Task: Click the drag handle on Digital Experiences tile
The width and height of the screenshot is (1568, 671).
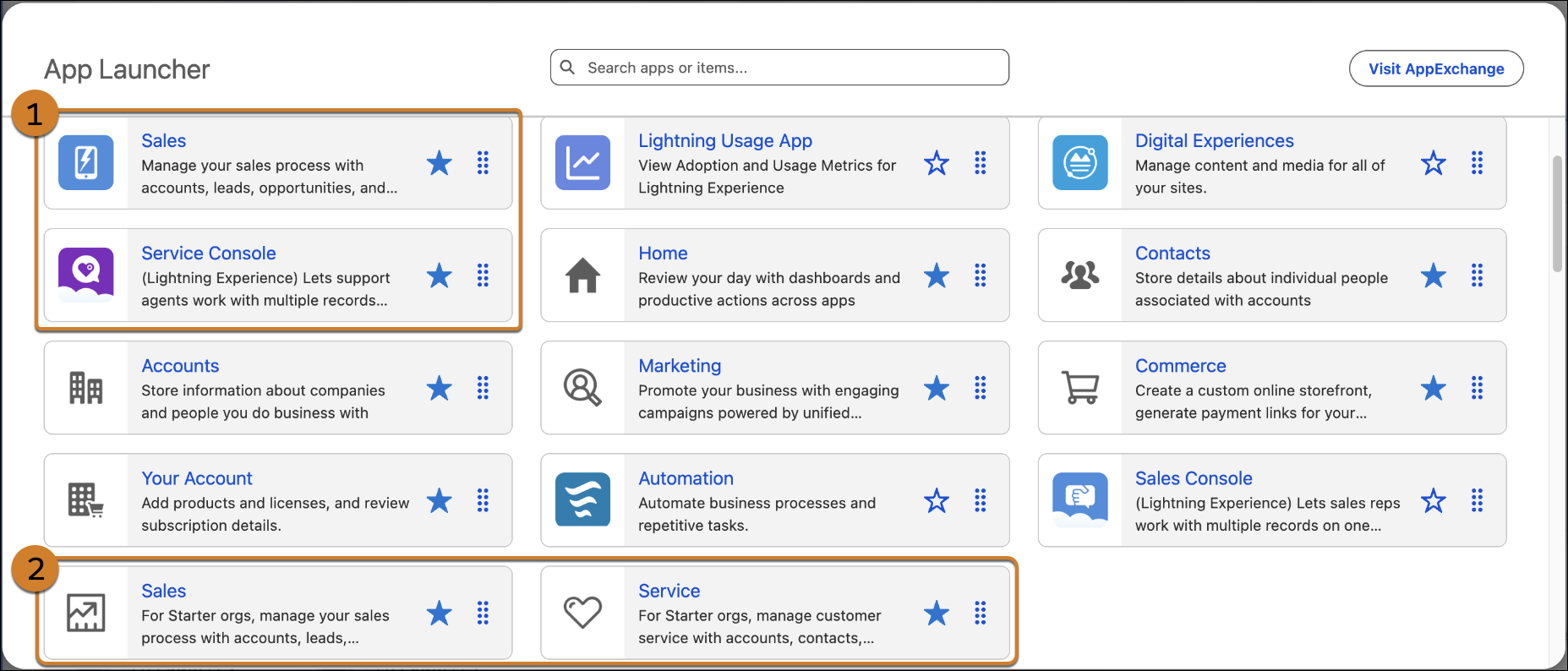Action: [x=1477, y=162]
